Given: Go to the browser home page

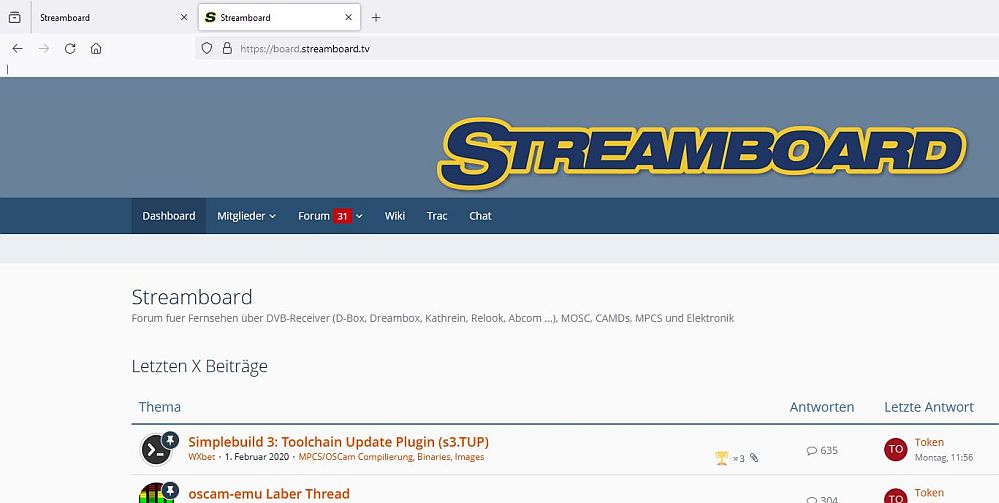Looking at the screenshot, I should coord(96,48).
